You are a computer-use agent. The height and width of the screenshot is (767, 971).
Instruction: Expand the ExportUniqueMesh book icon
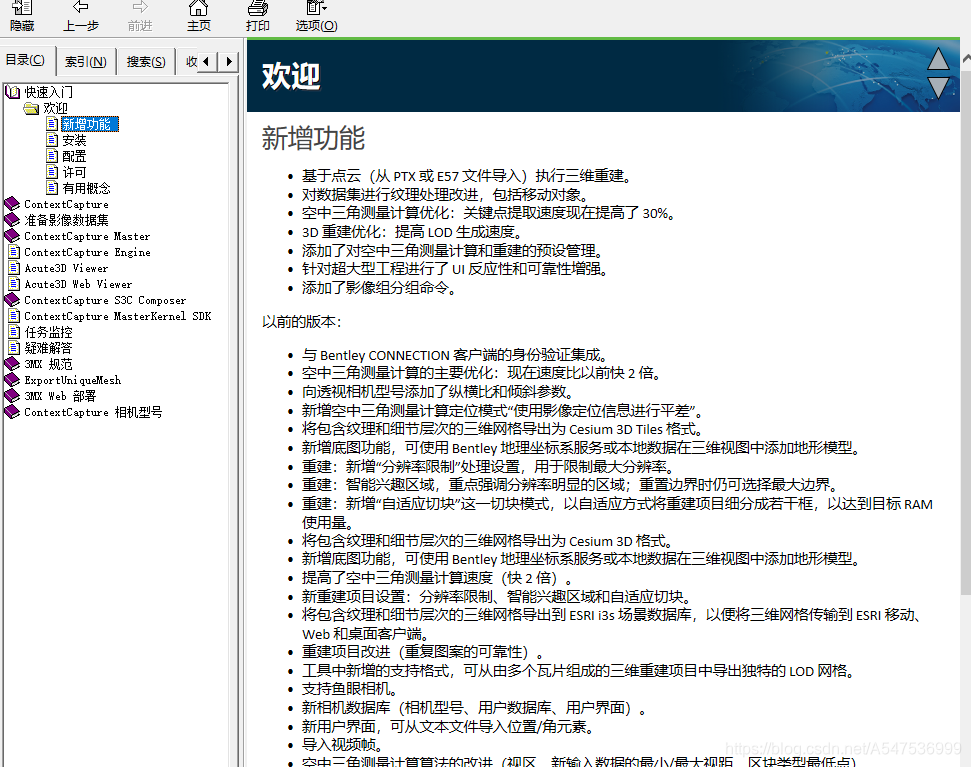coord(12,380)
